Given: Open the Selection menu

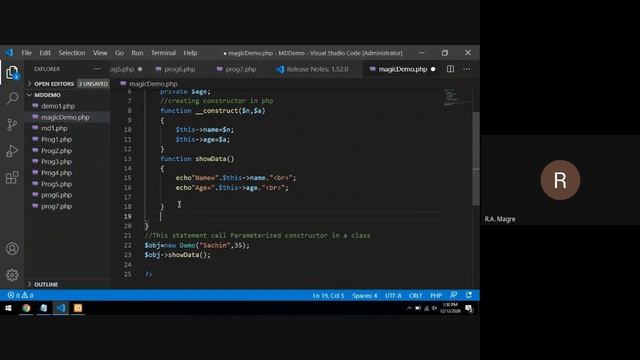Looking at the screenshot, I should 72,53.
